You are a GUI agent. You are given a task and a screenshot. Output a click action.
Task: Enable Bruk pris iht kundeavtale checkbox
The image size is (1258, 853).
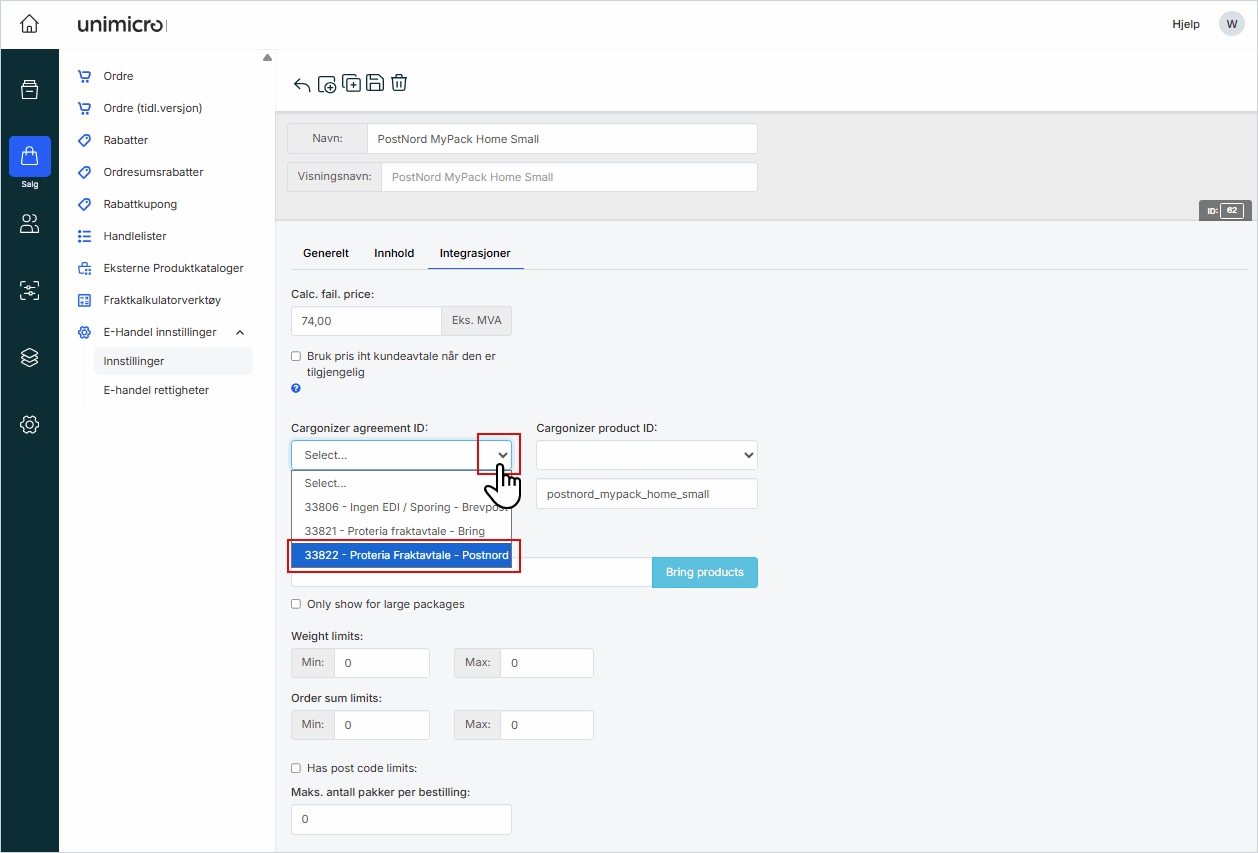(x=296, y=356)
